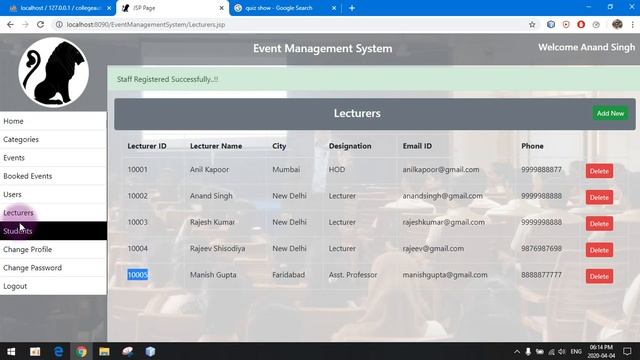Delete lecturer Manish Gupta

coord(599,276)
